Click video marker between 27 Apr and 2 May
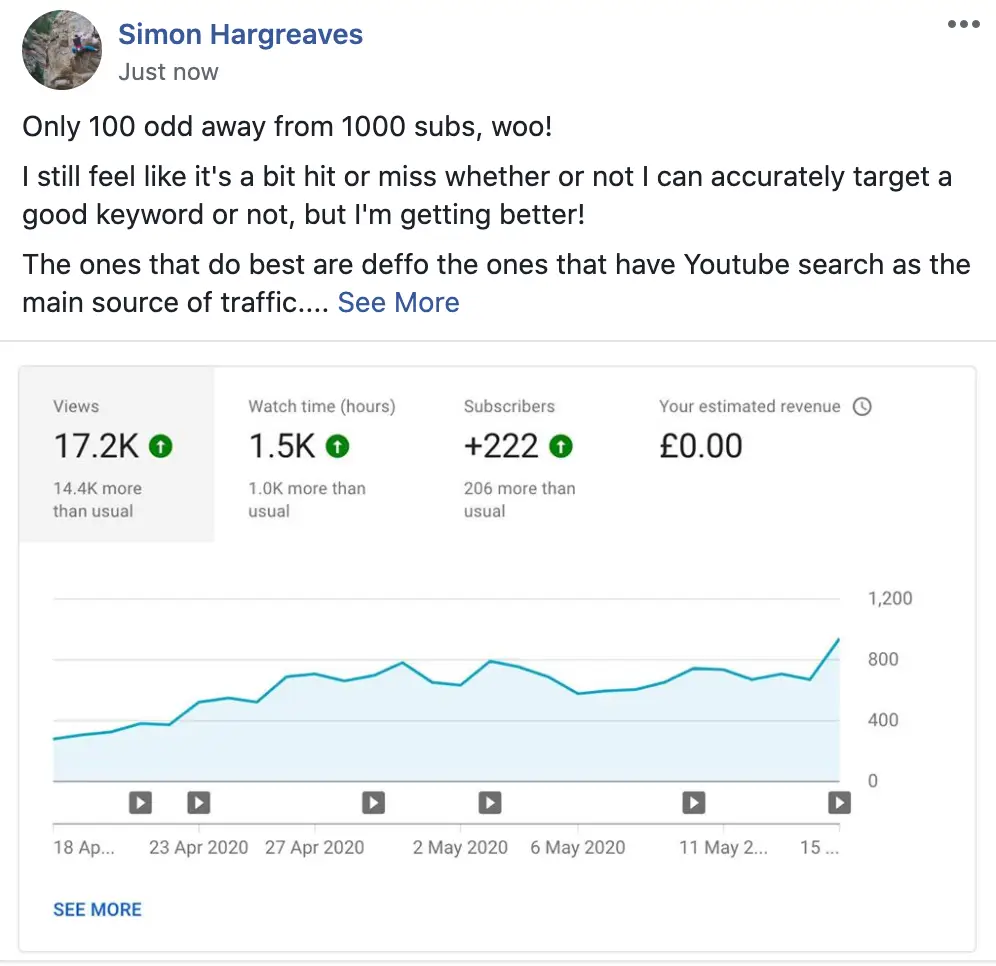This screenshot has height=966, width=996. tap(373, 802)
